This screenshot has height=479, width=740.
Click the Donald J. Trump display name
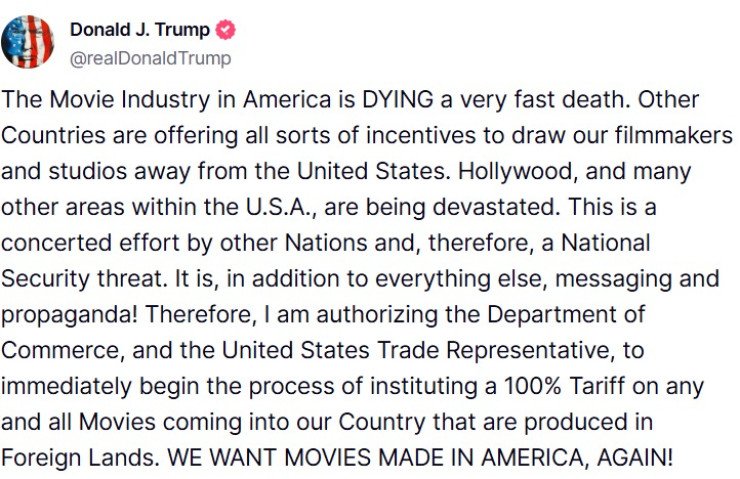pyautogui.click(x=139, y=30)
